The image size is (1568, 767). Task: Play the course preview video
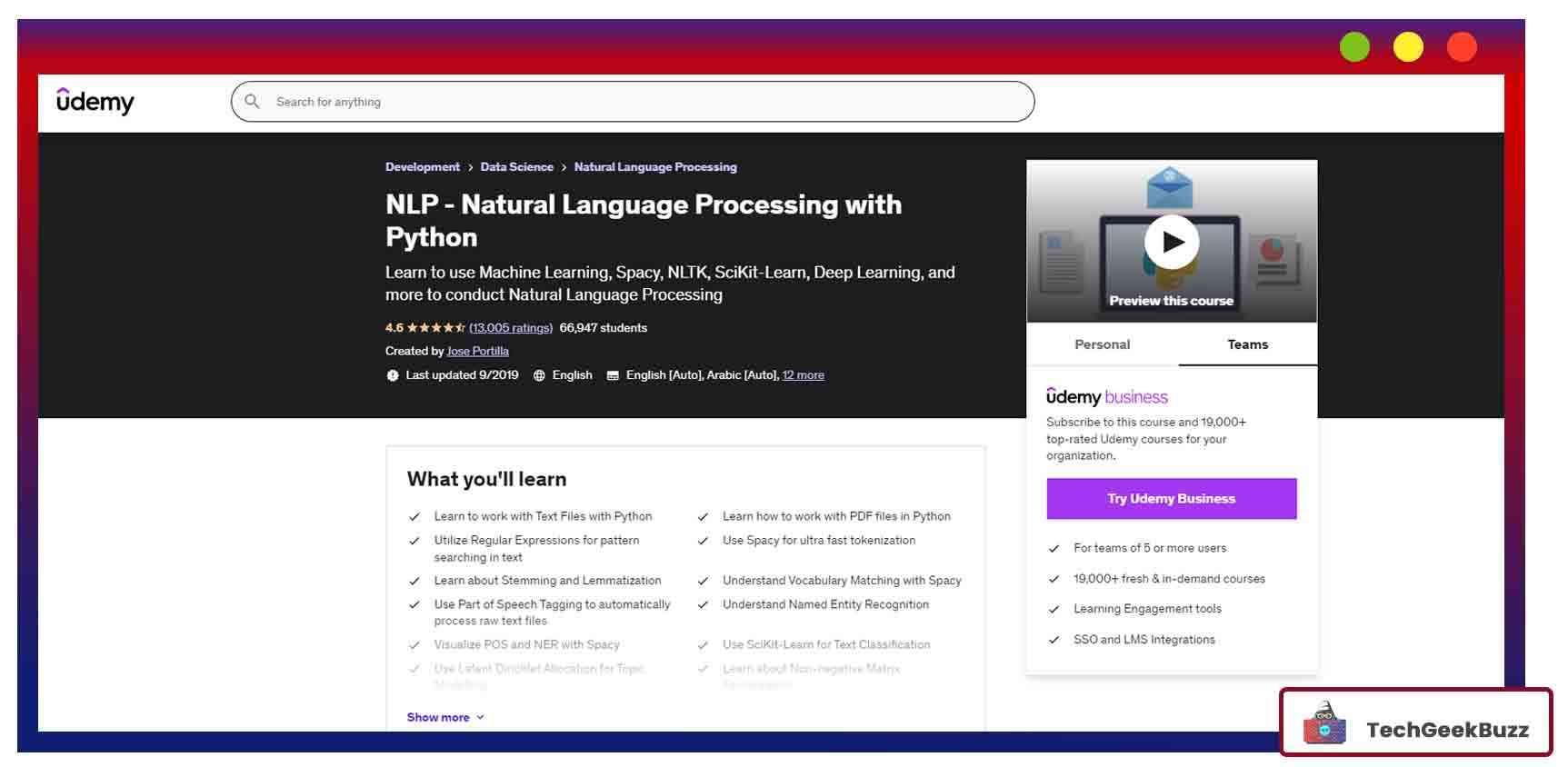point(1171,242)
